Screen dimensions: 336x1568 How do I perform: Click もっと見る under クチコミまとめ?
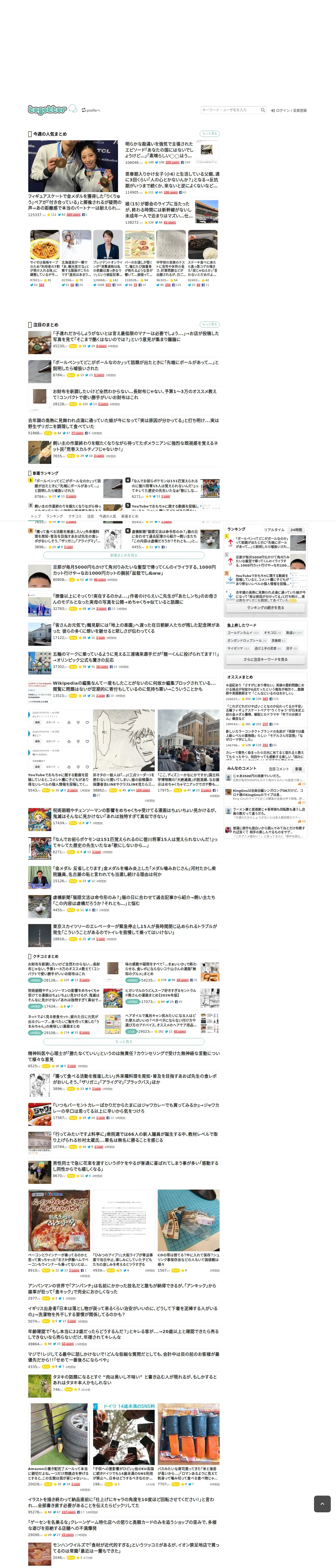click(124, 1041)
